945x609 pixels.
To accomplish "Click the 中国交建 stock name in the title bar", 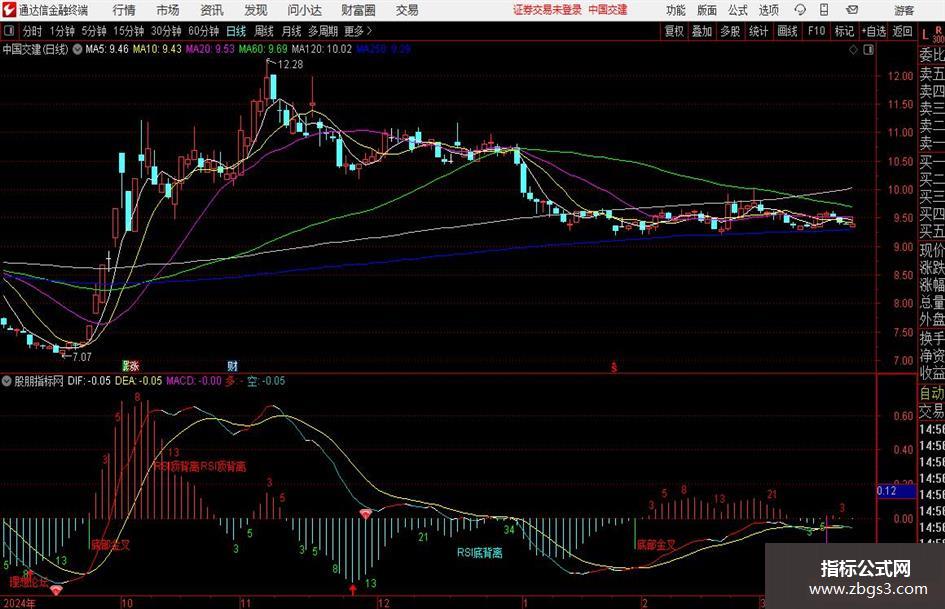I will tap(608, 10).
